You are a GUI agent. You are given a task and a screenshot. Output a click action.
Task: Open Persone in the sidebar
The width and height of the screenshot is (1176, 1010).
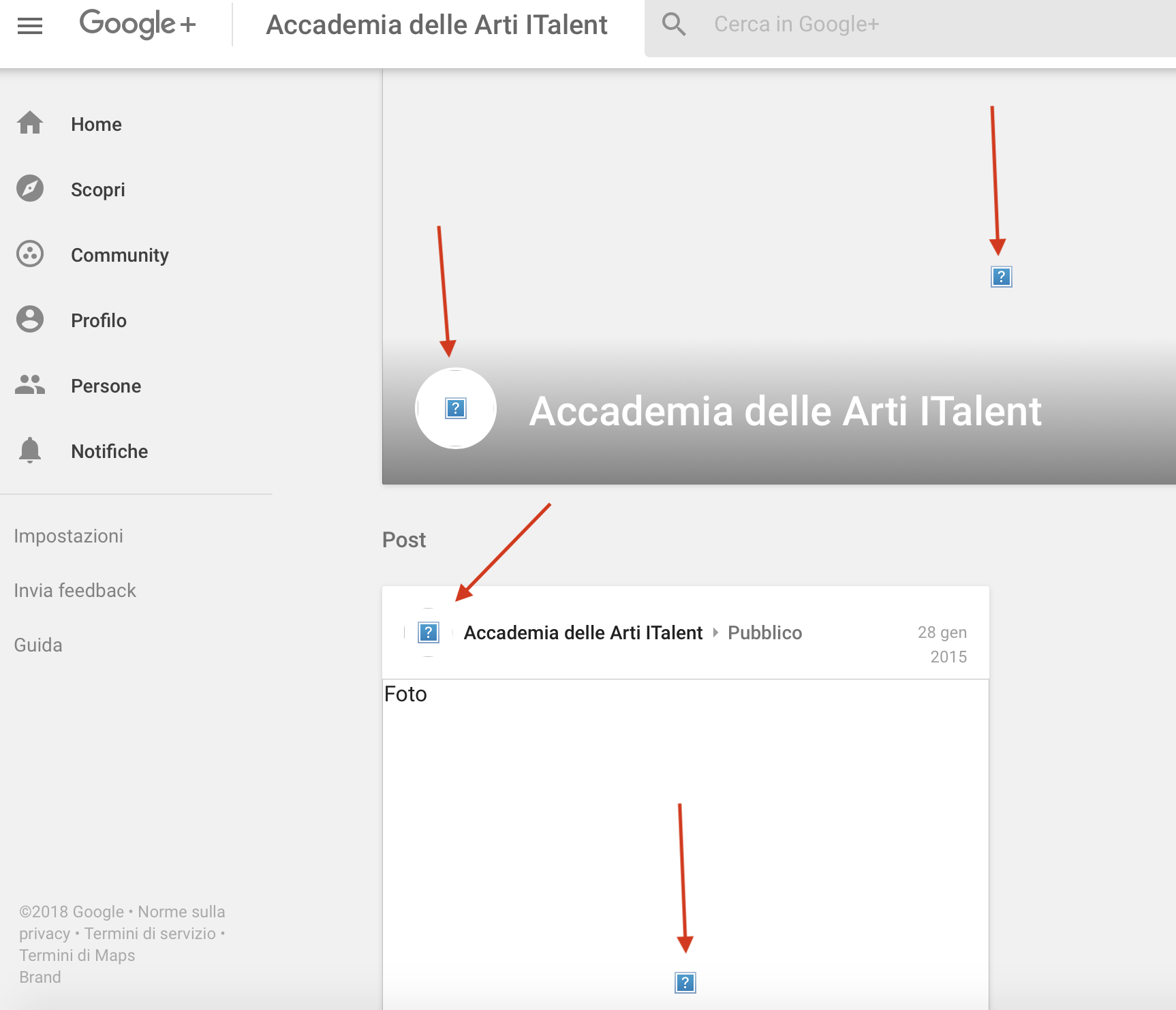coord(106,386)
